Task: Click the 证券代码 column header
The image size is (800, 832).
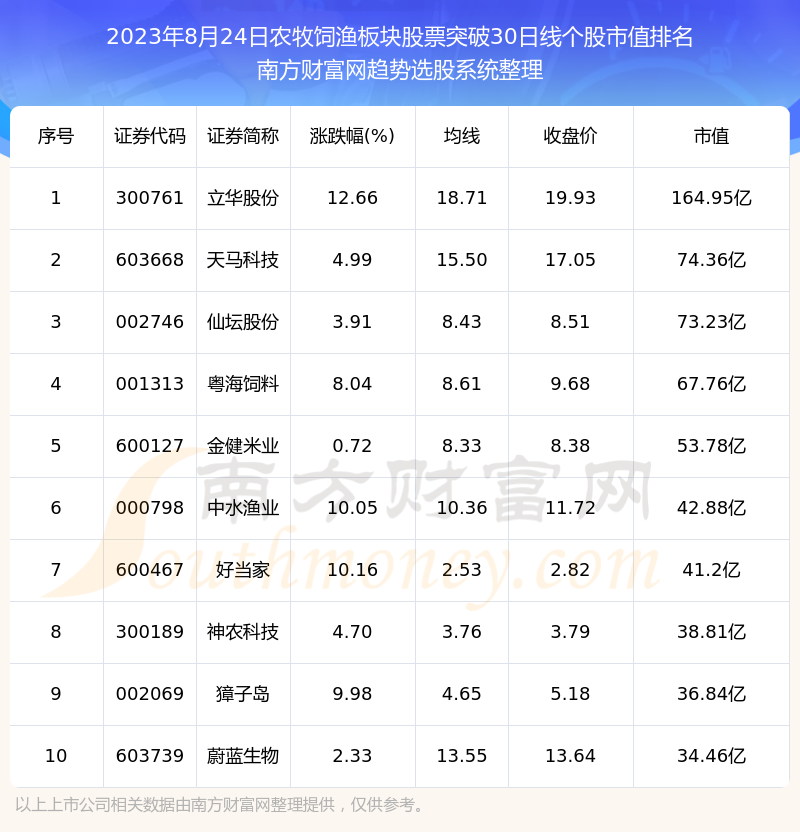Action: tap(150, 136)
